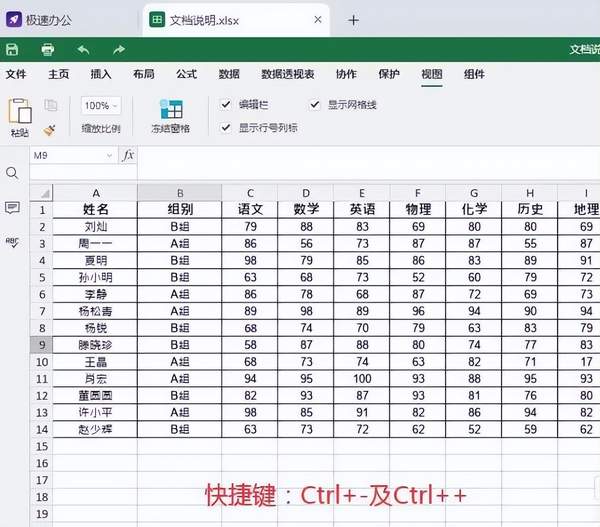Click the 缩放比例 zoom label
Viewport: 600px width, 527px height.
[101, 129]
